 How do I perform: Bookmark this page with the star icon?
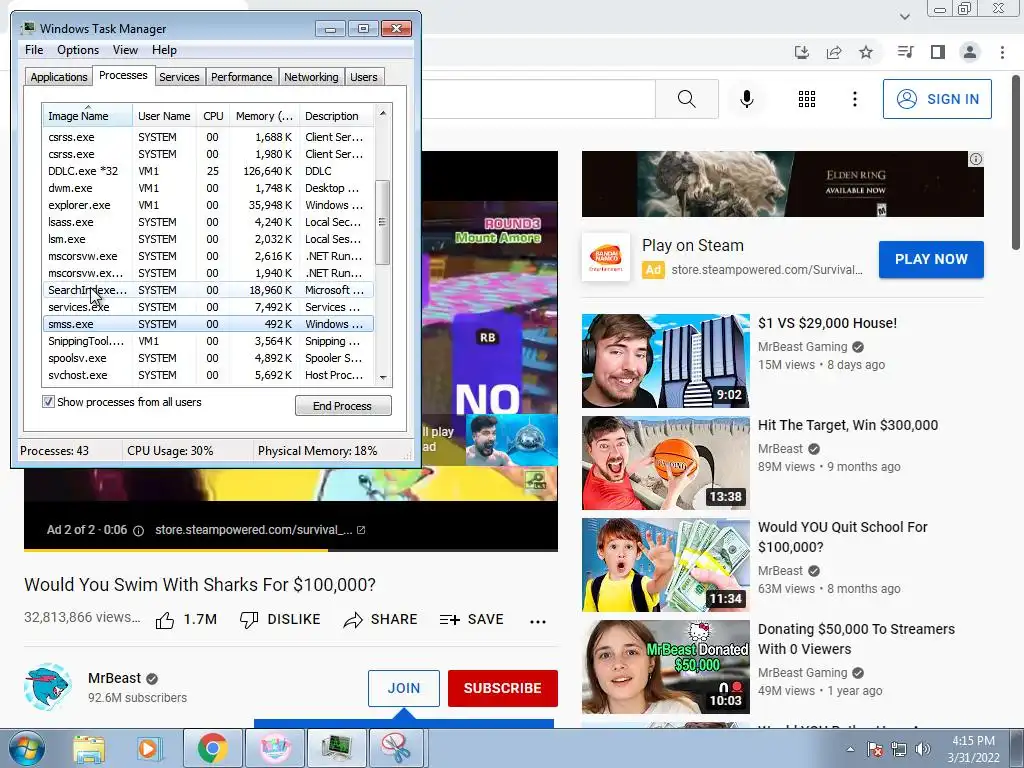pyautogui.click(x=866, y=52)
